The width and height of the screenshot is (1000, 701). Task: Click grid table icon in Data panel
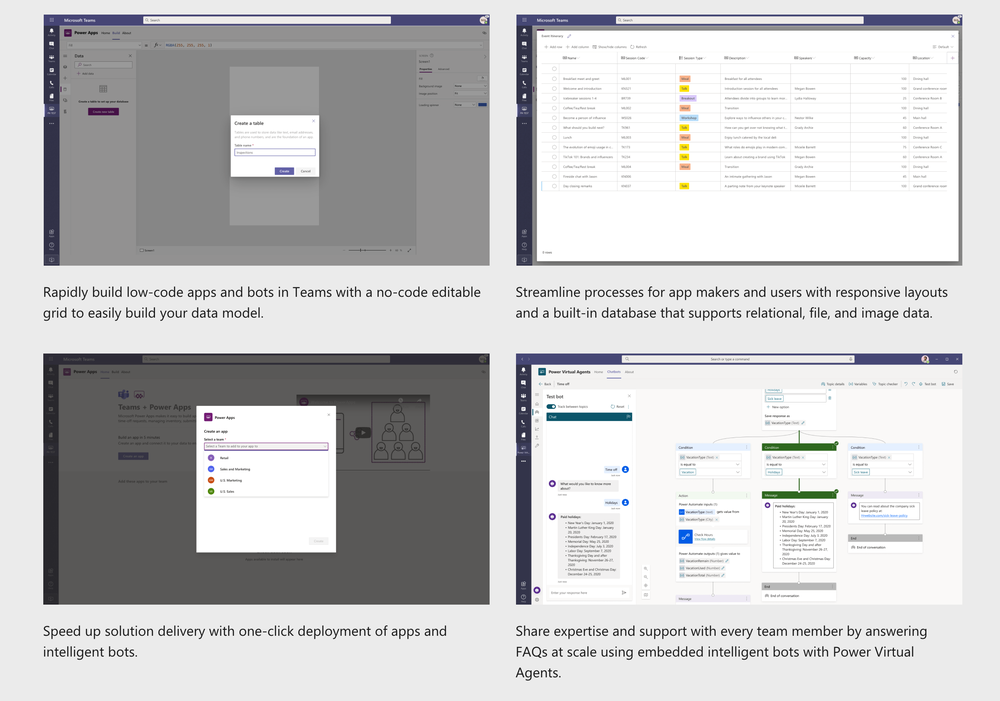(x=103, y=89)
